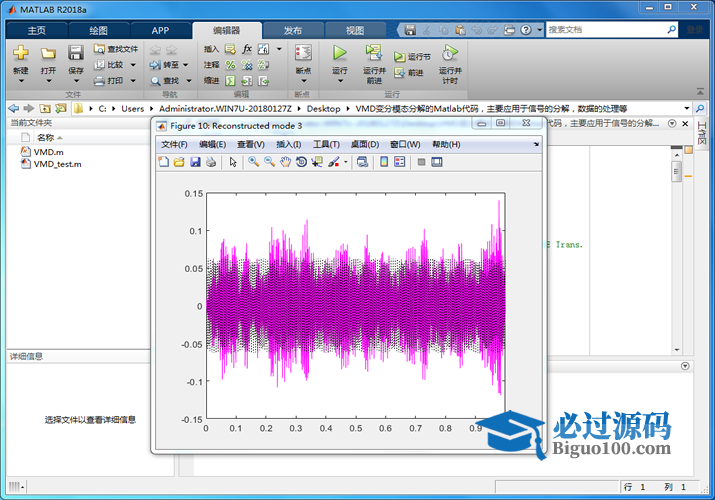Expand the address bar path dropdown
This screenshot has width=715, height=500.
[686, 108]
